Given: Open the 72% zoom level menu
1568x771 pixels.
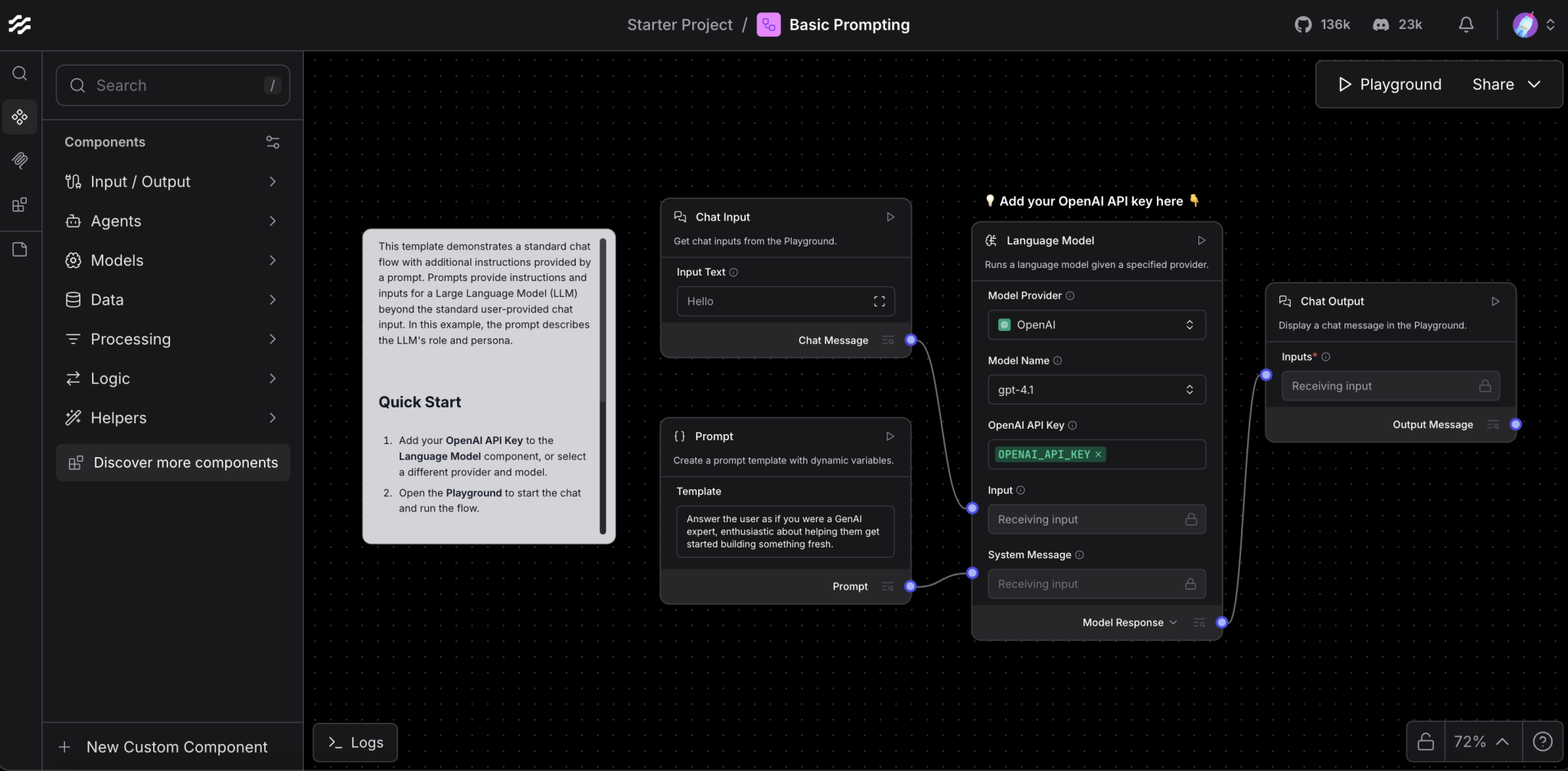Looking at the screenshot, I should tap(1481, 741).
